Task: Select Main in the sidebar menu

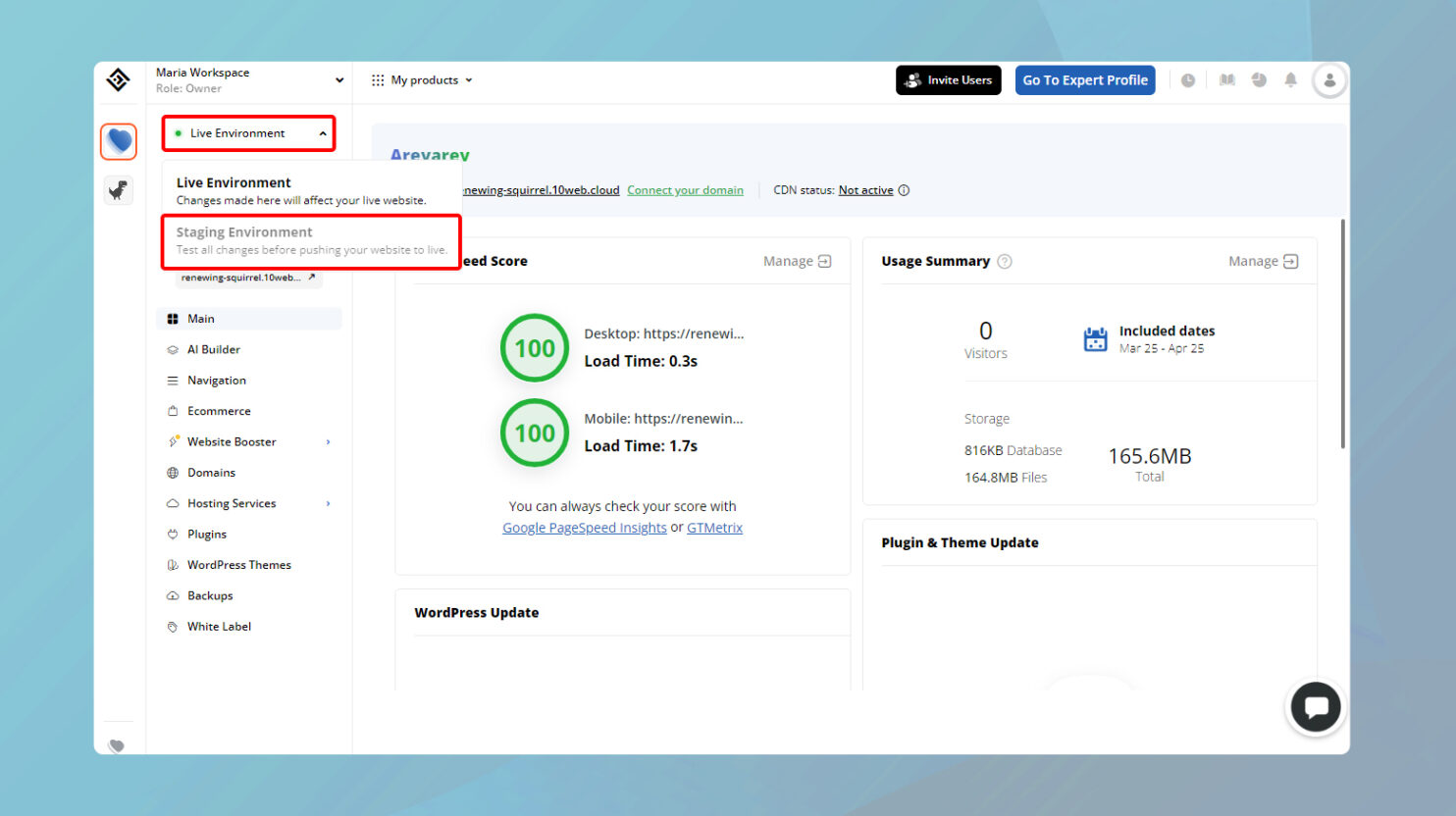Action: point(201,318)
